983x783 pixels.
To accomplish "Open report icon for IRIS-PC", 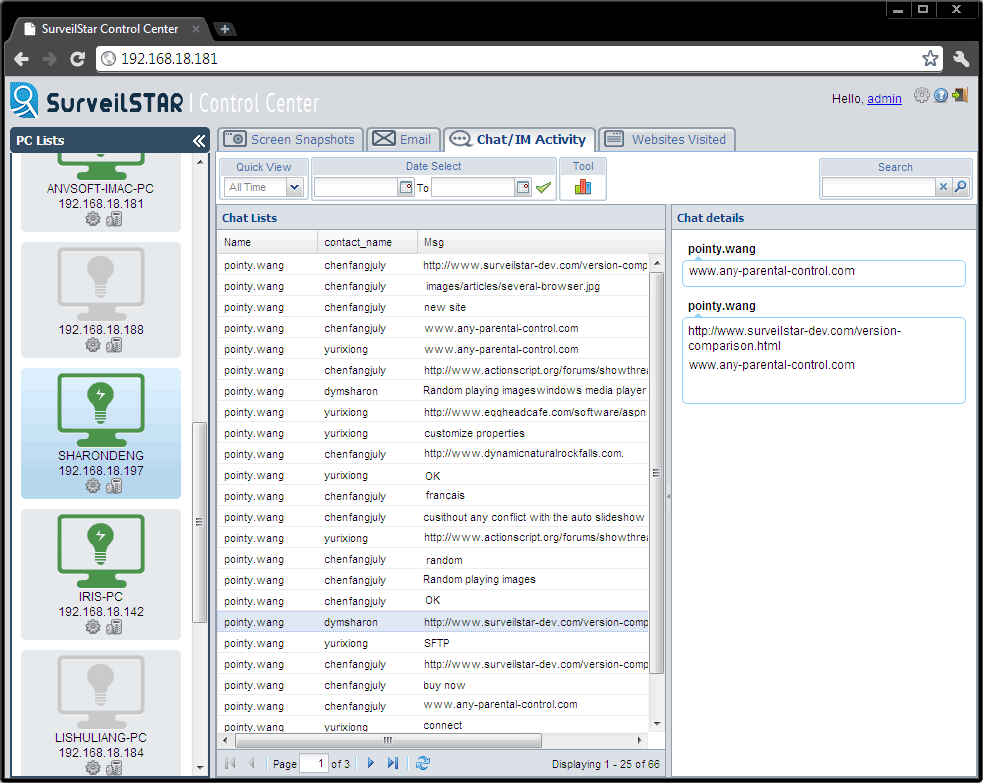I will pos(114,627).
